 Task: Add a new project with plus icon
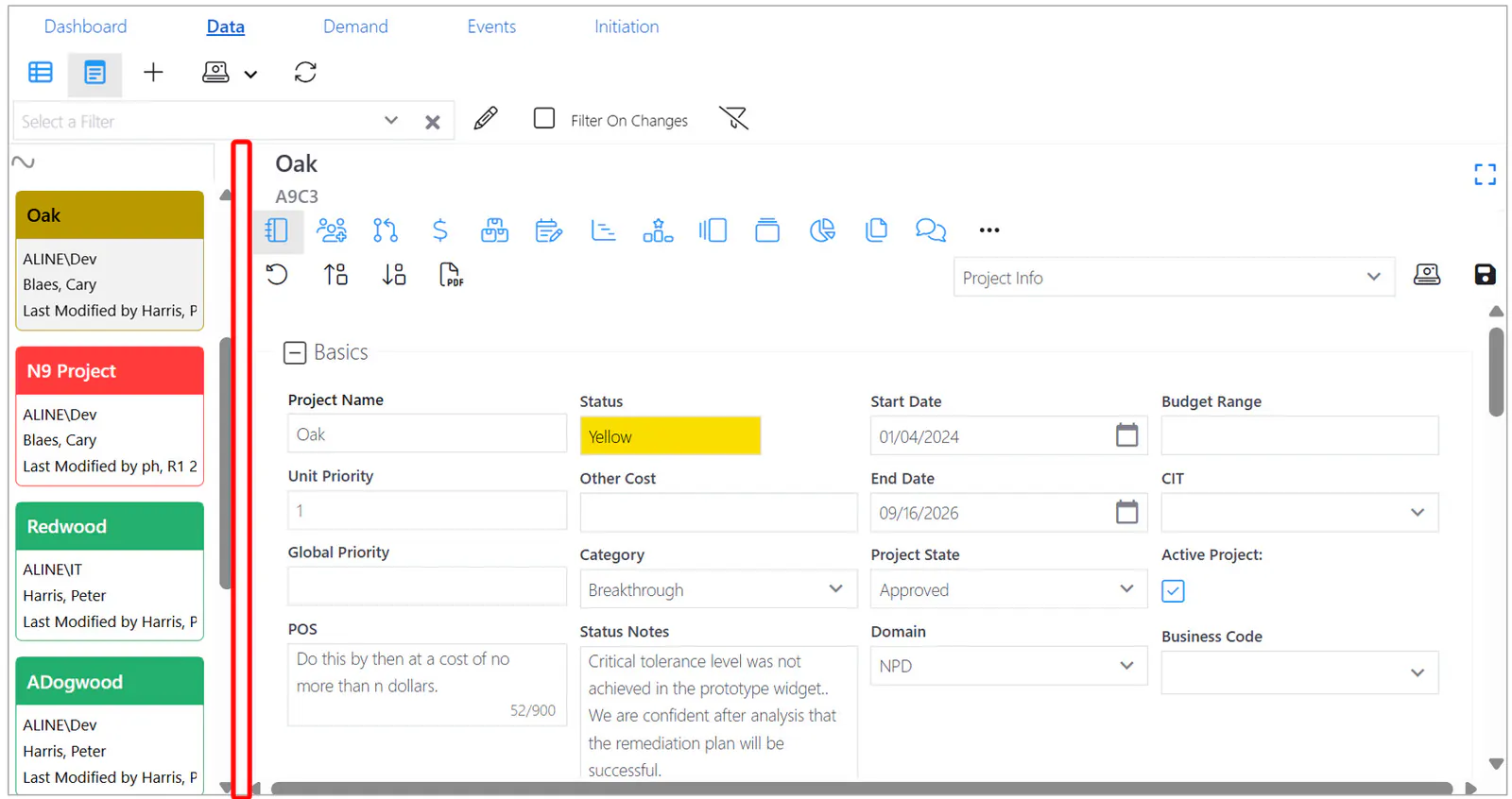[153, 73]
